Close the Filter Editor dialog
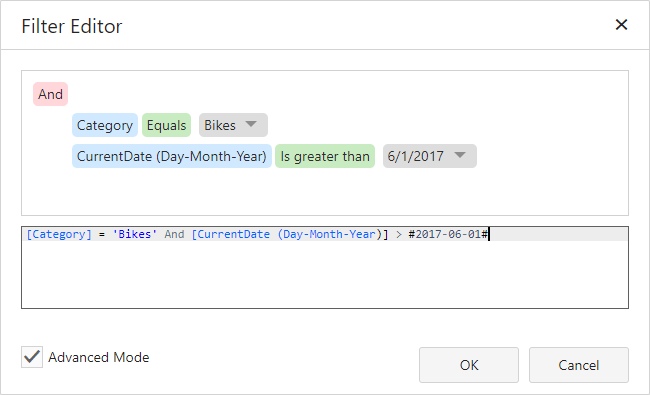 point(621,25)
